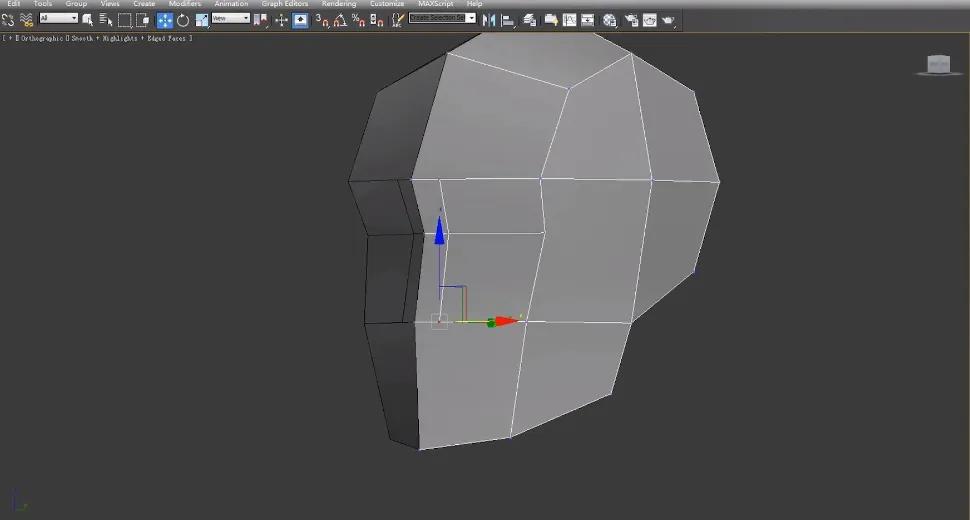Click the Create Selection Set input field
This screenshot has height=520, width=970.
(x=437, y=19)
